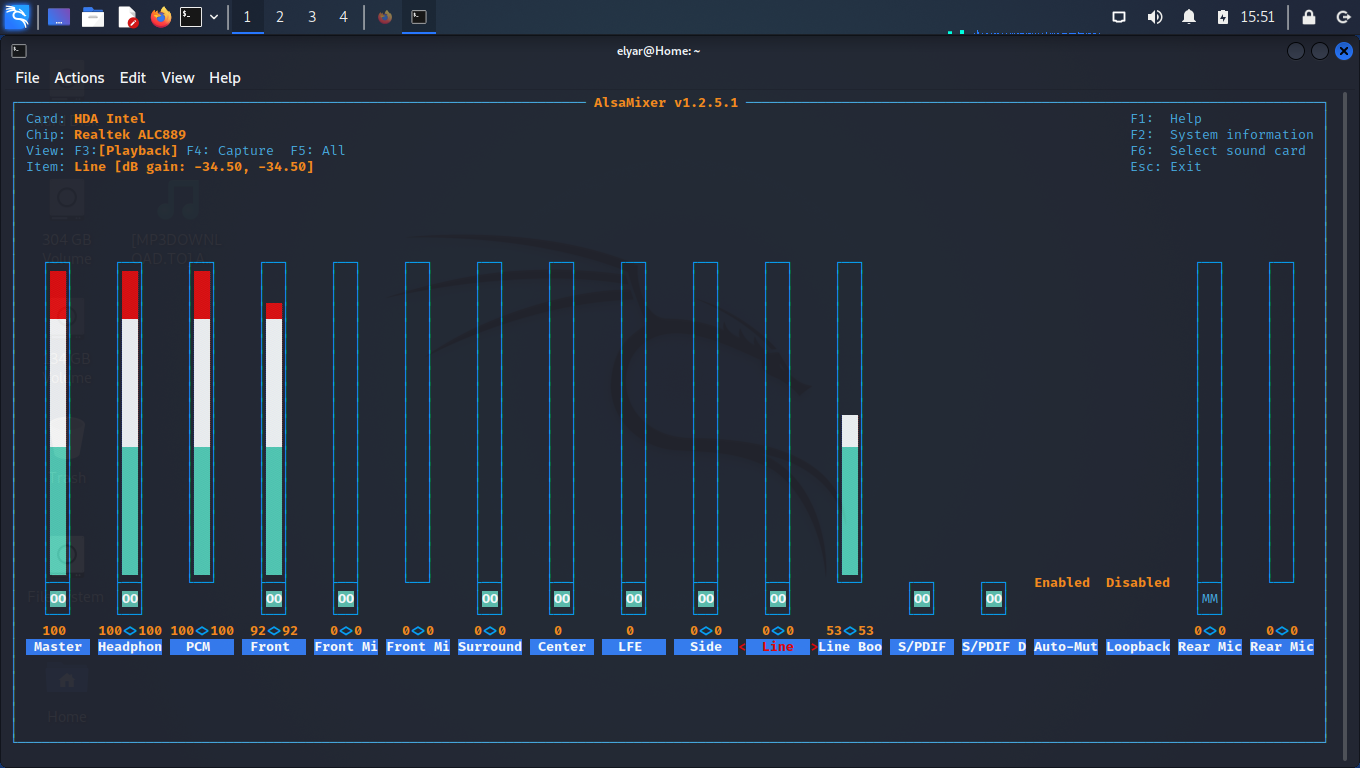Viewport: 1360px width, 768px height.
Task: Open the display settings tray icon
Action: point(1119,17)
